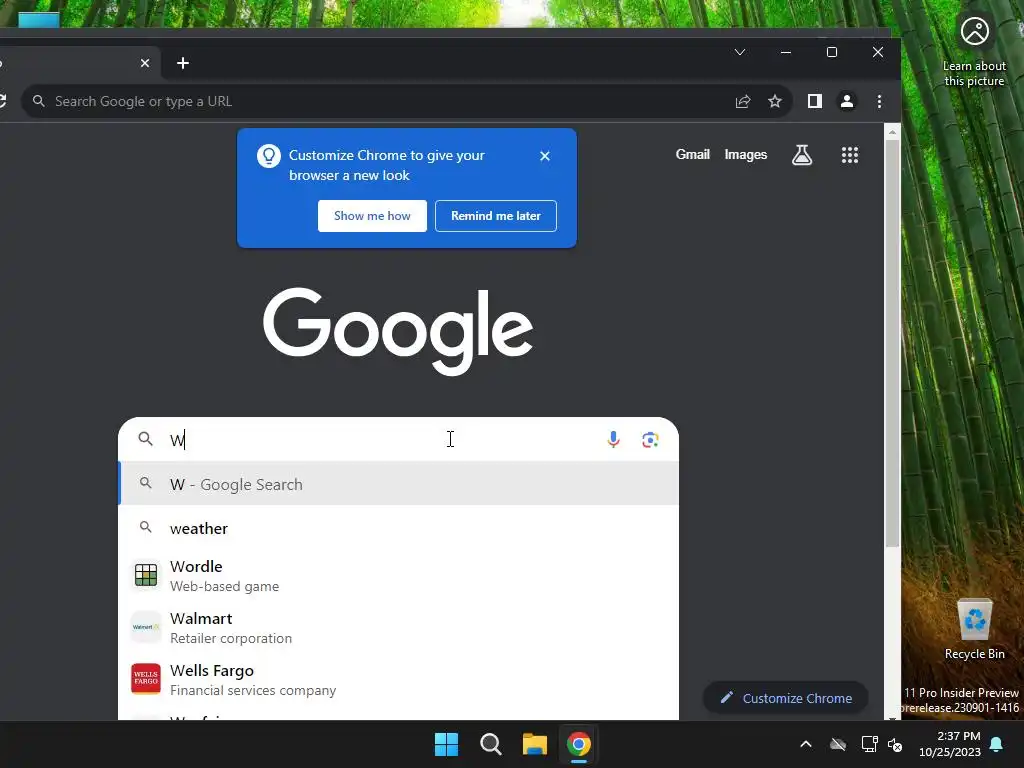
Task: Toggle the Chrome side panel
Action: click(x=814, y=101)
